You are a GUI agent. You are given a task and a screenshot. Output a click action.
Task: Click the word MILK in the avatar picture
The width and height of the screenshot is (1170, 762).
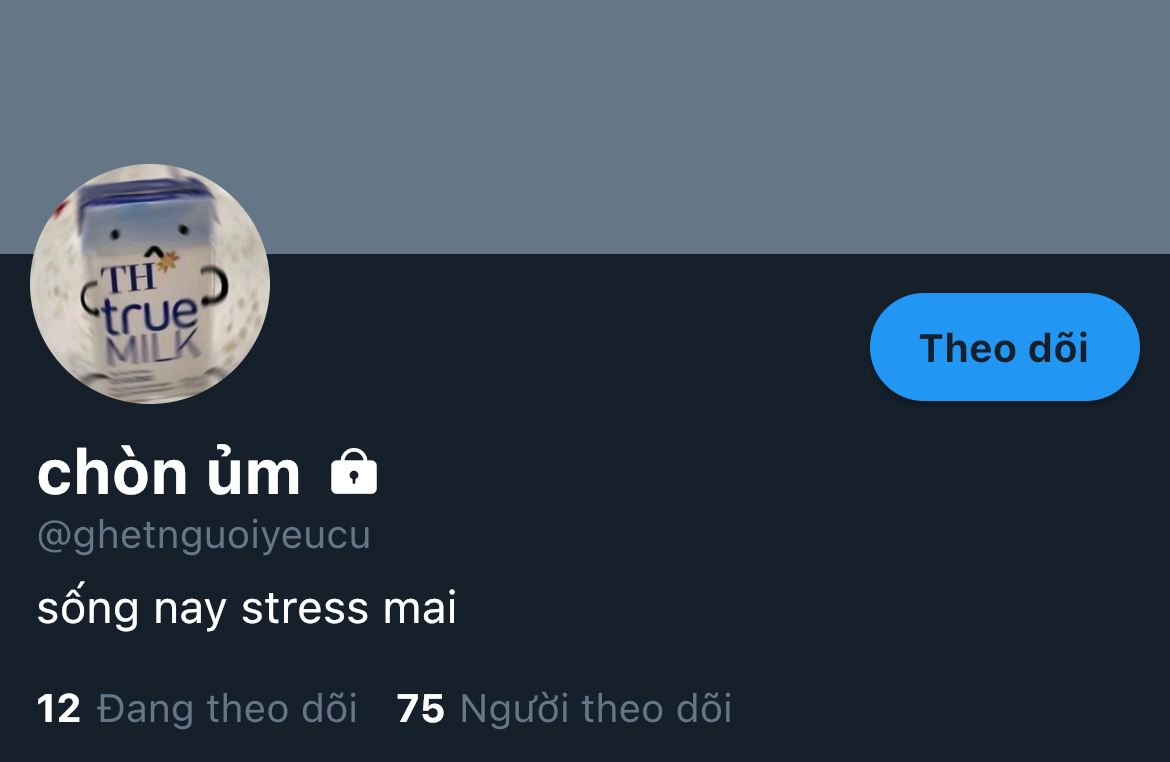153,348
